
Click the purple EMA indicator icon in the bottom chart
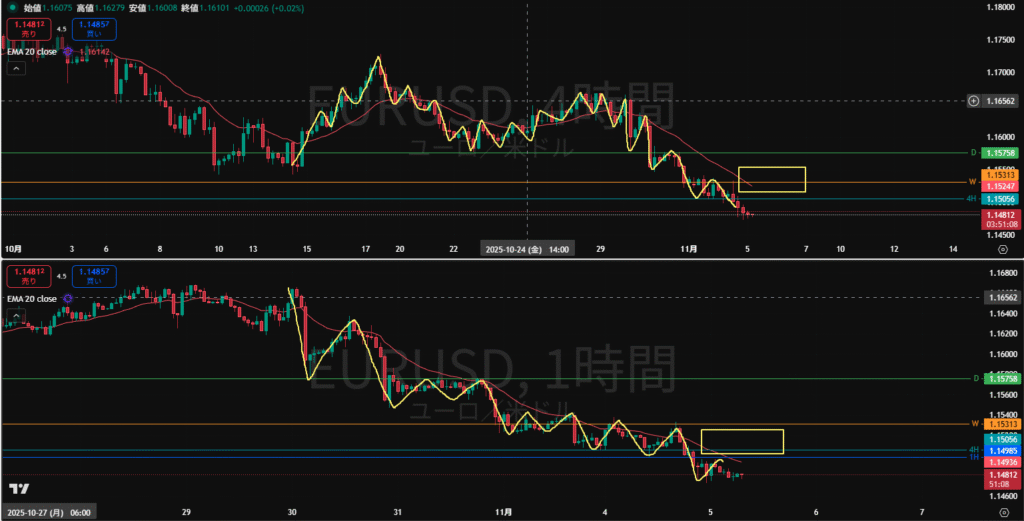(67, 298)
